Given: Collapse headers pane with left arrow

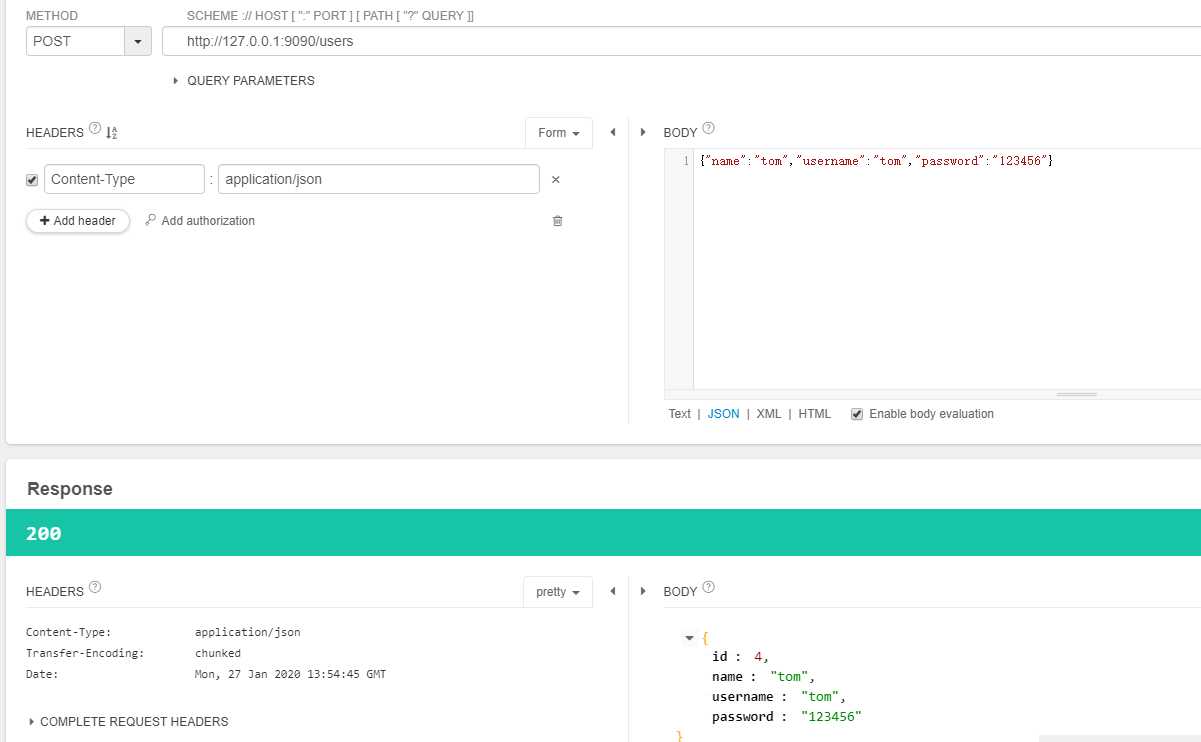Looking at the screenshot, I should [x=612, y=132].
